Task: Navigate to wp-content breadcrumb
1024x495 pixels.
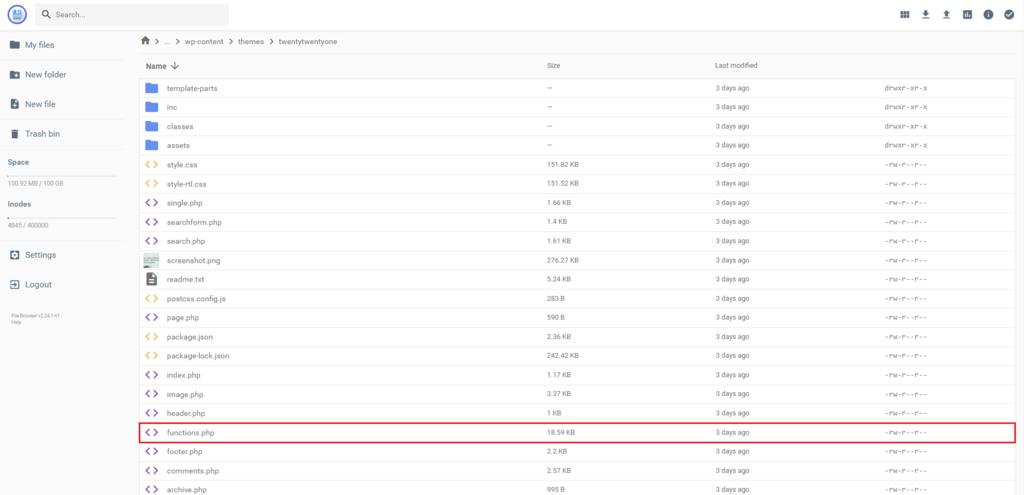Action: point(204,42)
